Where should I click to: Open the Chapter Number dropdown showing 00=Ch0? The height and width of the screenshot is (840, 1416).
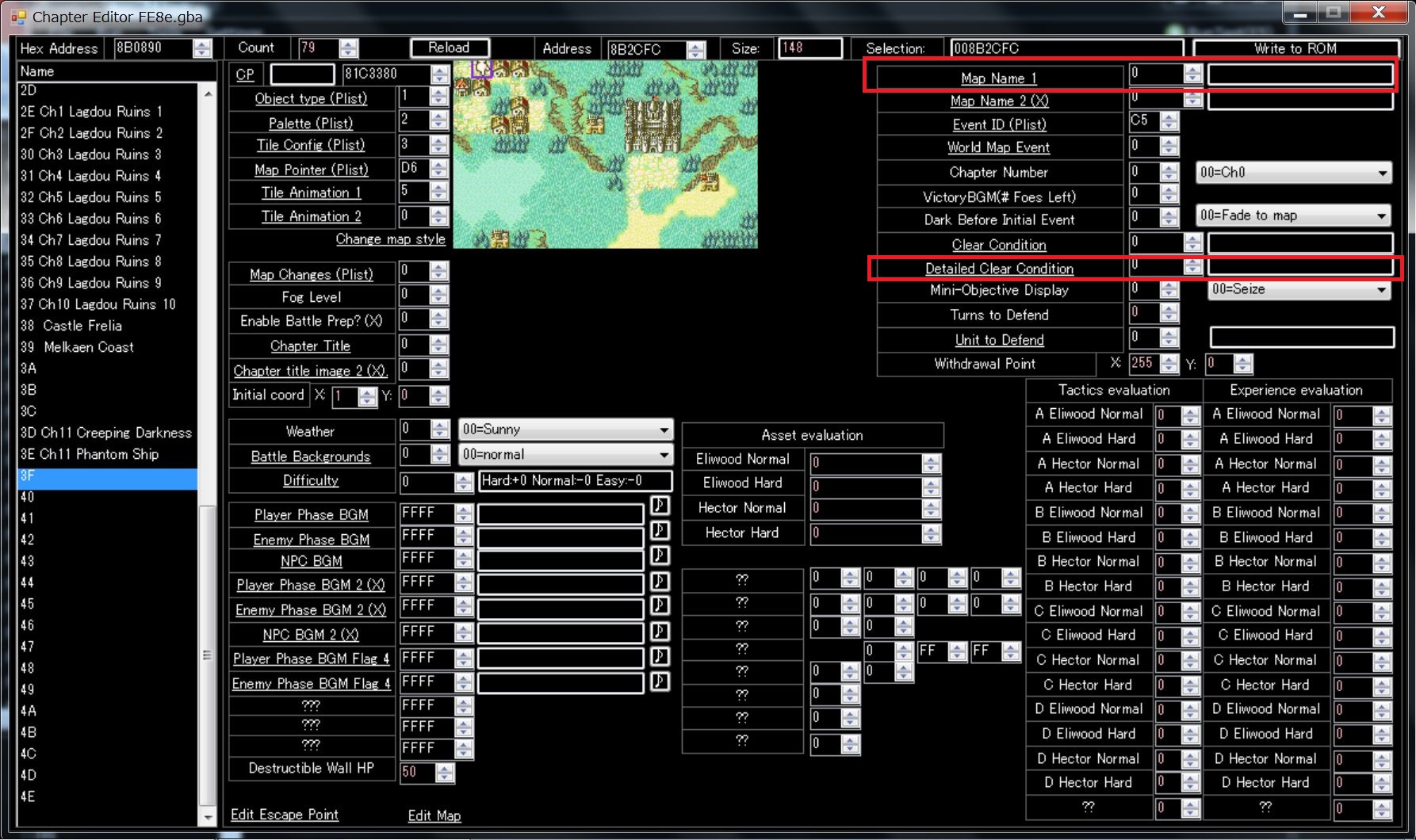point(1383,172)
